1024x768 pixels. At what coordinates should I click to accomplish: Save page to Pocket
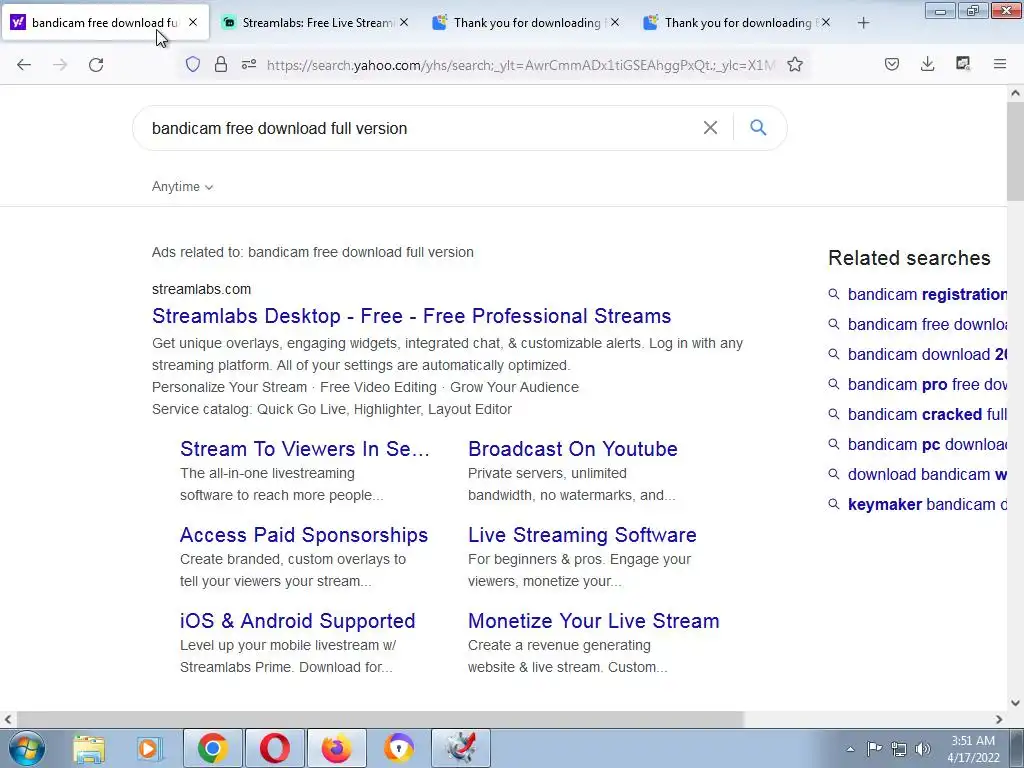[892, 64]
